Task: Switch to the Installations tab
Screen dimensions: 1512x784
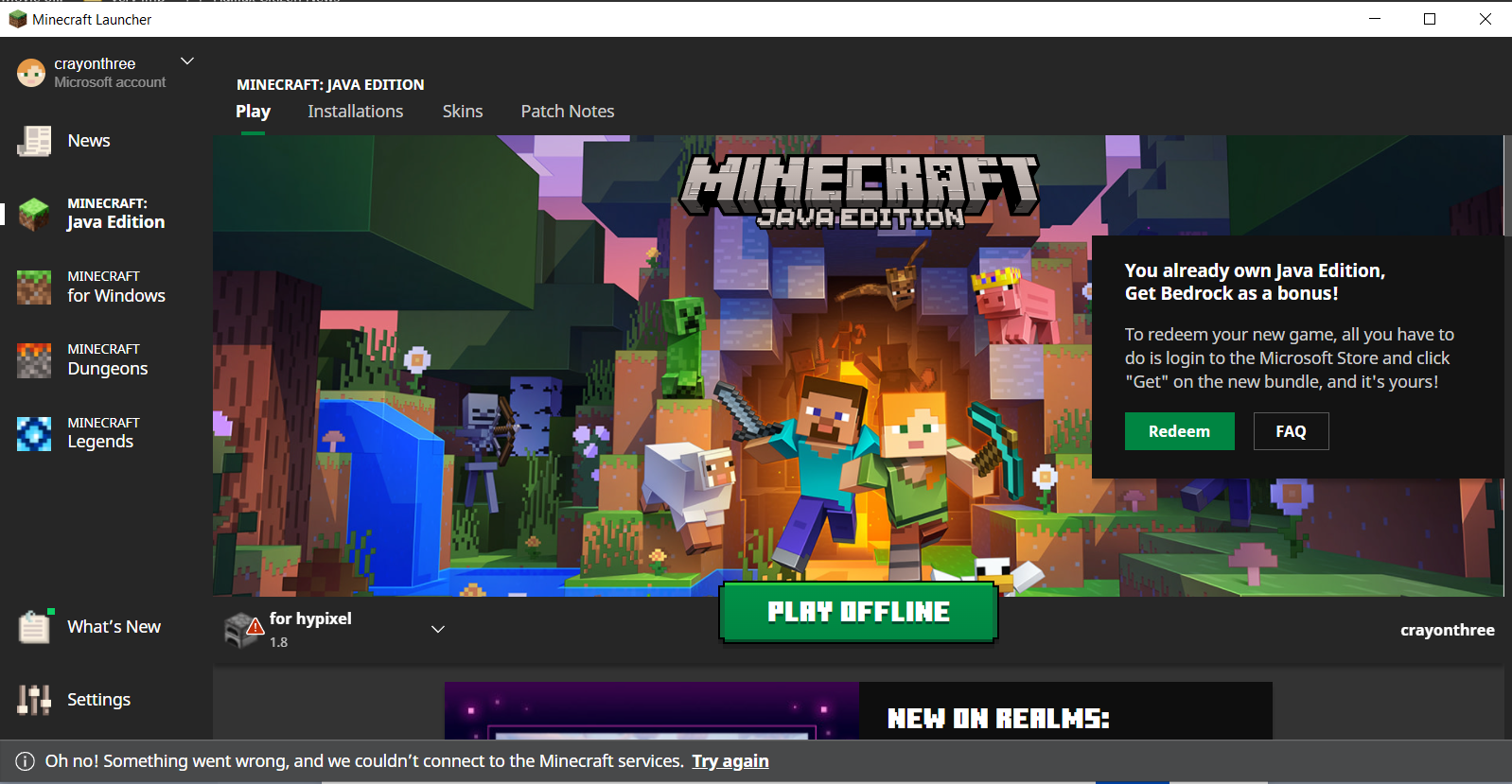Action: 355,112
